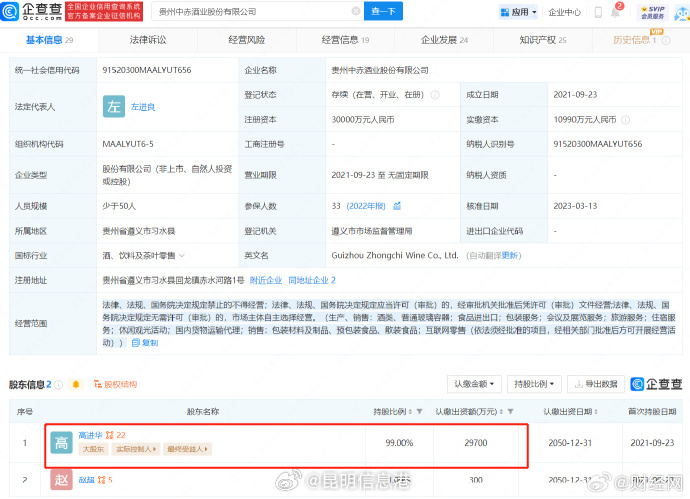Click 更新 link for English name
The height and width of the screenshot is (499, 690).
510,256
